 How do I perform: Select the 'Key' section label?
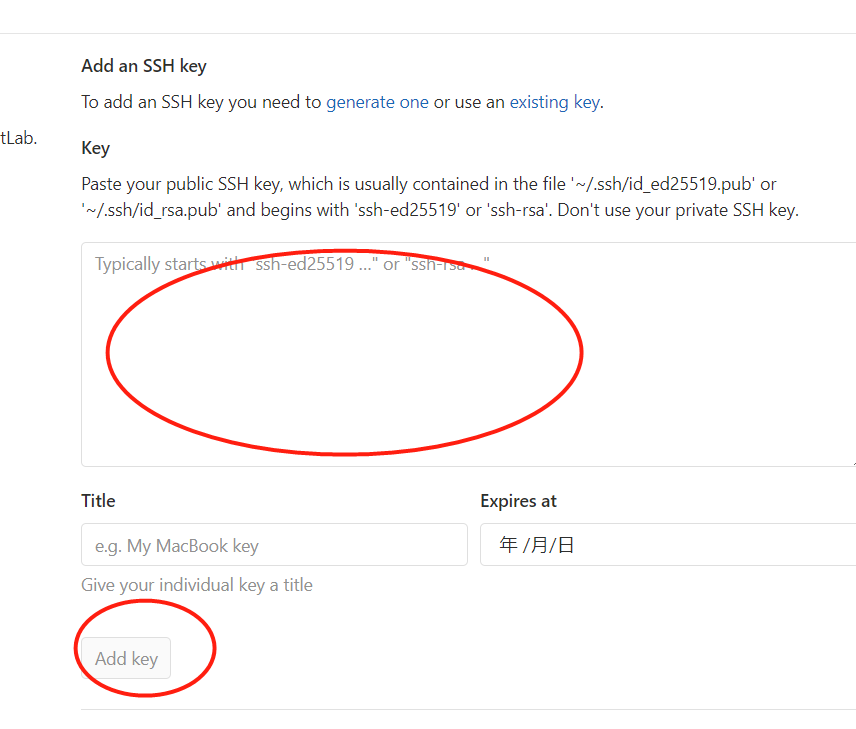[96, 149]
